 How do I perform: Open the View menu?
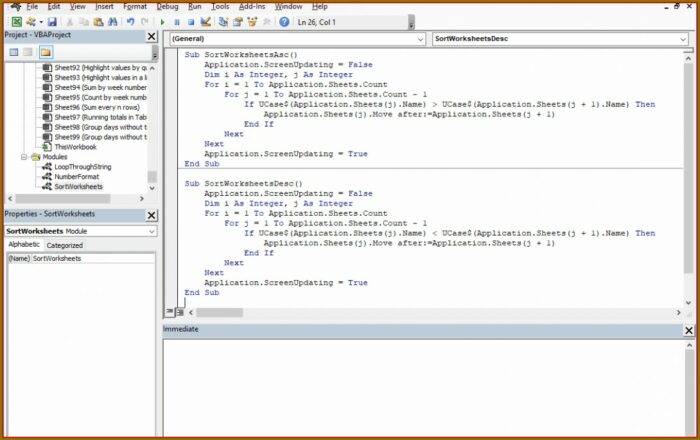[78, 7]
